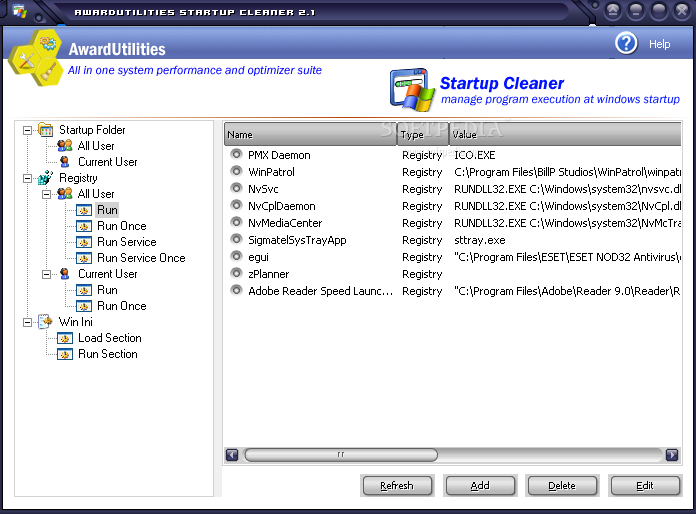Click the Run icon under All User
This screenshot has width=696, height=514.
[x=84, y=210]
